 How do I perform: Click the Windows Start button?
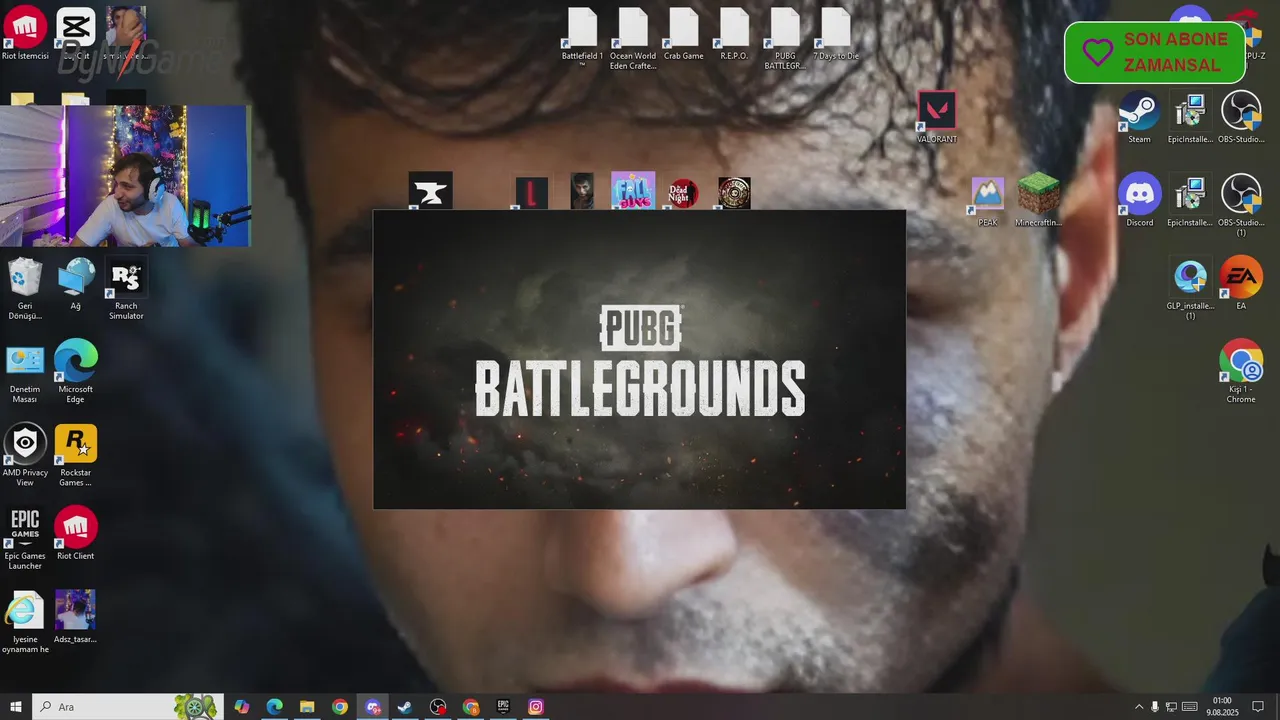(16, 707)
